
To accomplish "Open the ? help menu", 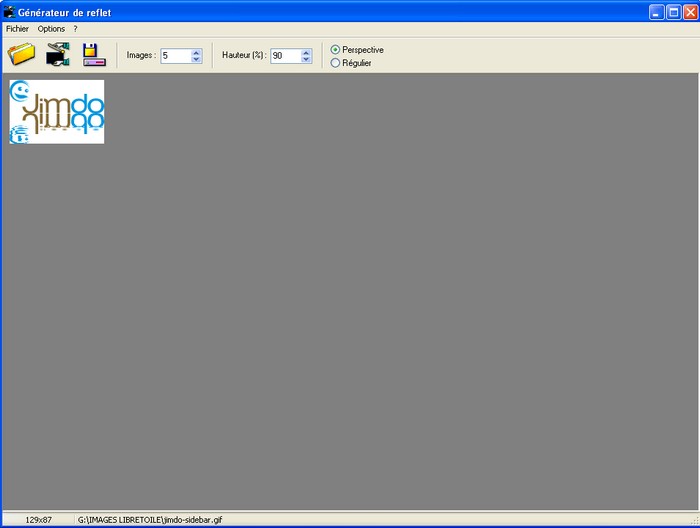I will 75,29.
